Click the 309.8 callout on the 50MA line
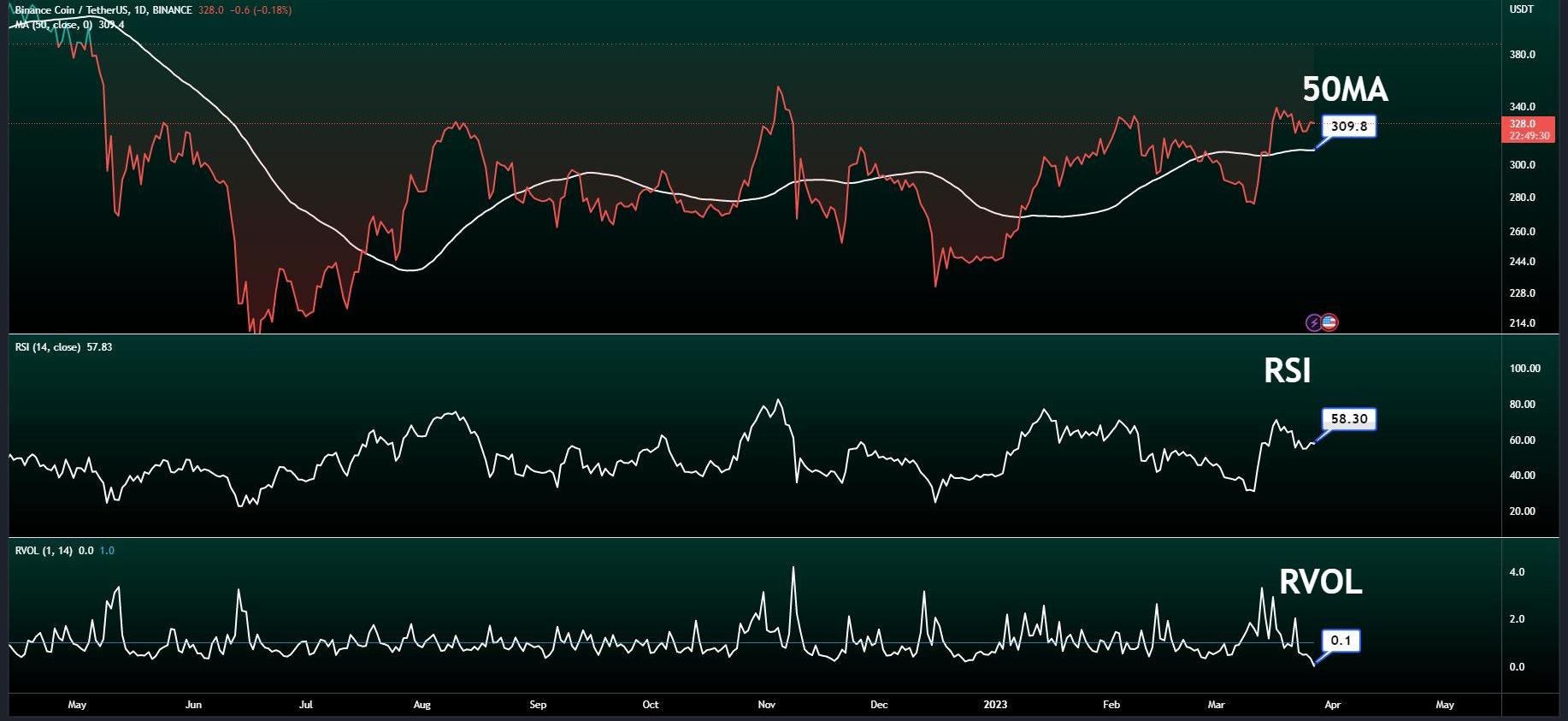The width and height of the screenshot is (1568, 721). (x=1349, y=127)
